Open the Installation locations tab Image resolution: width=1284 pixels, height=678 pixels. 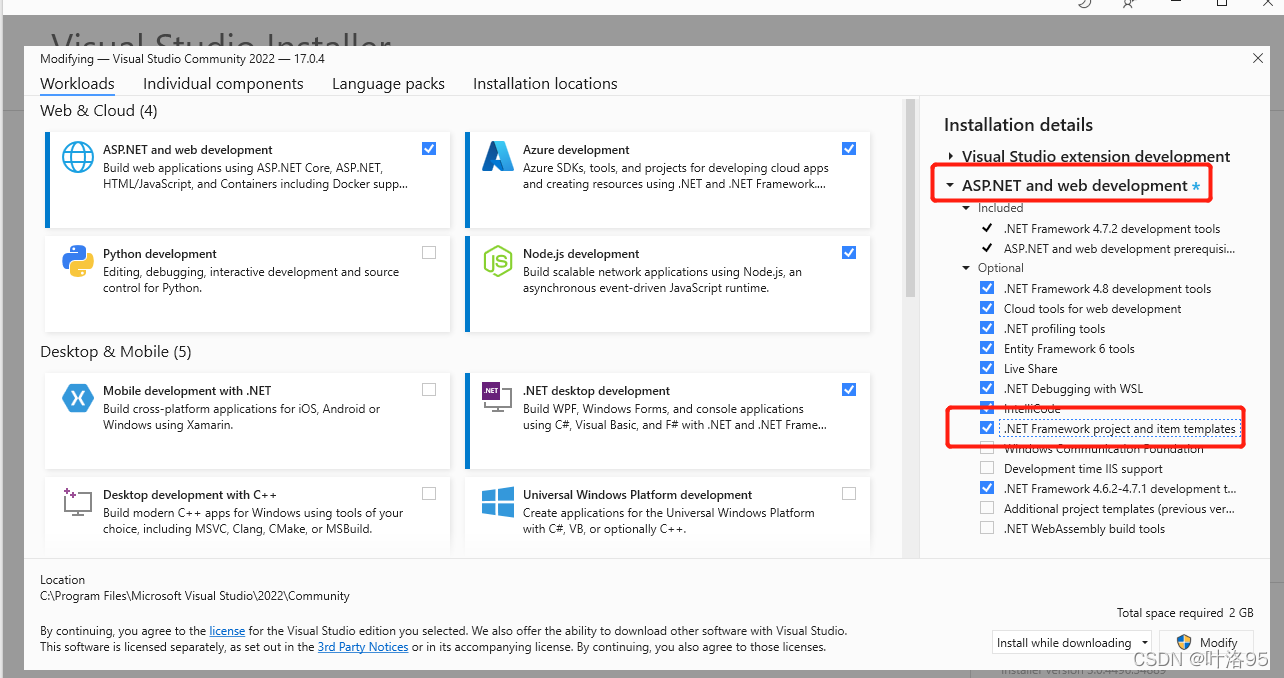545,84
